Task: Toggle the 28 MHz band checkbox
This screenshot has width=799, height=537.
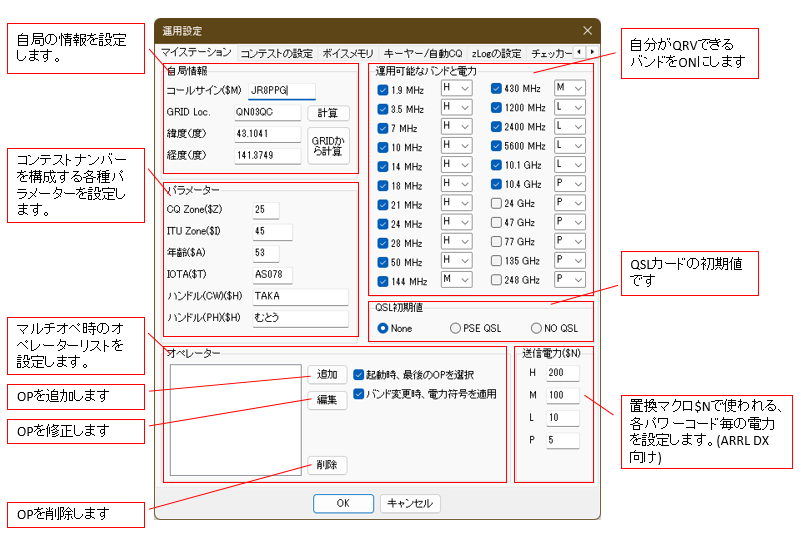Action: [383, 243]
